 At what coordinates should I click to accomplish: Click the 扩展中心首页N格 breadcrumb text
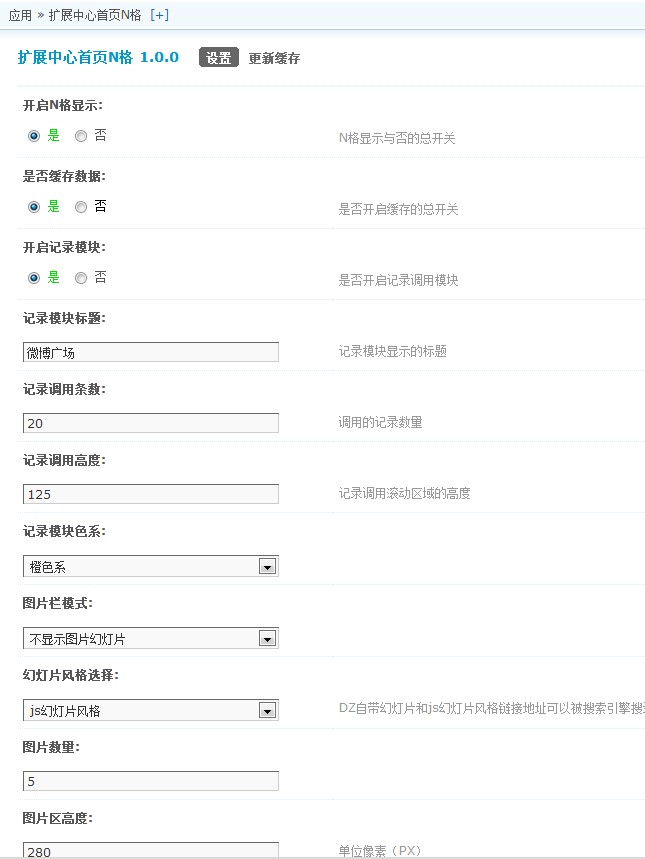(x=95, y=15)
